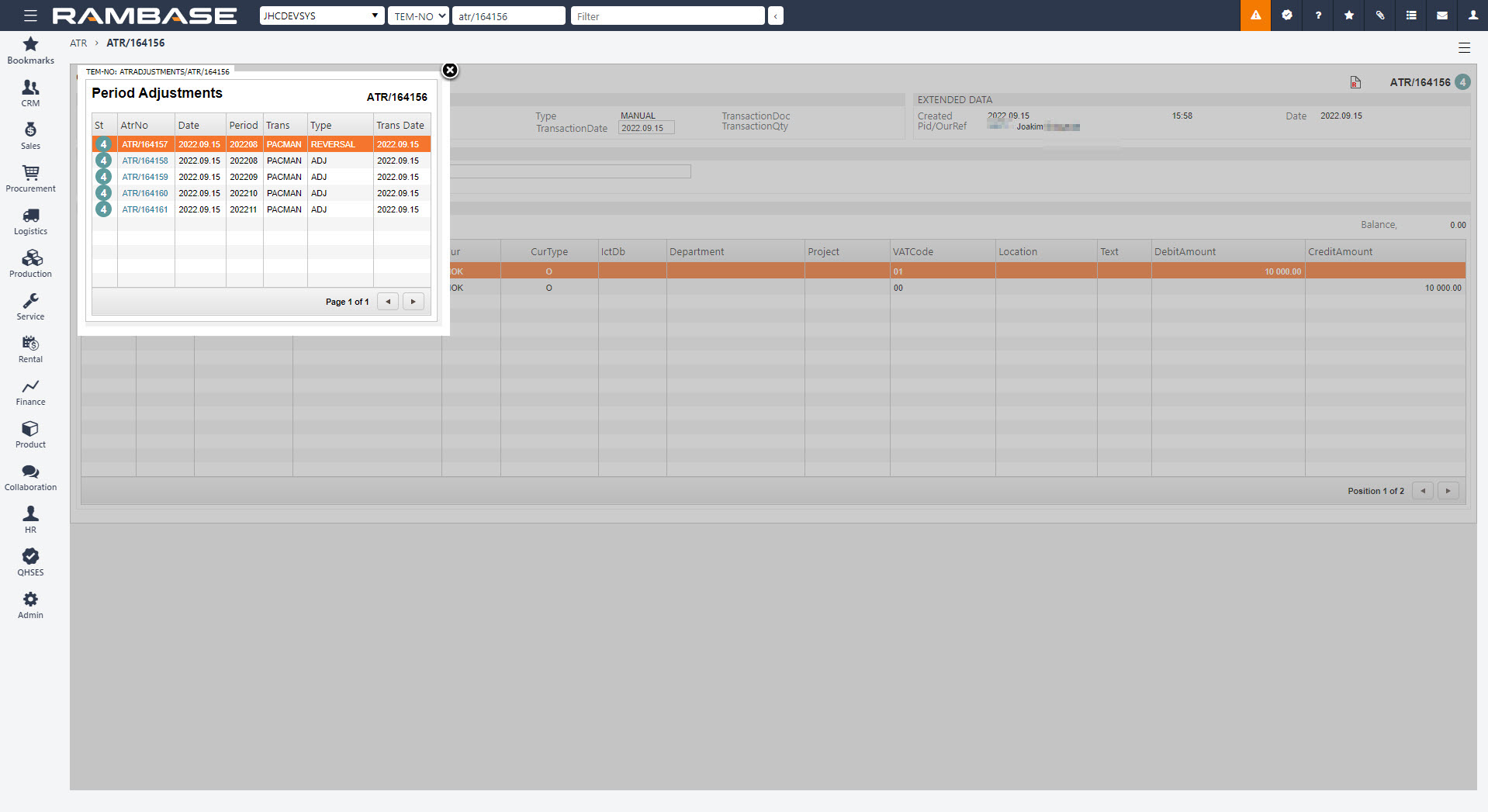Image resolution: width=1488 pixels, height=812 pixels.
Task: Click the ATR breadcrumb link
Action: click(x=78, y=43)
